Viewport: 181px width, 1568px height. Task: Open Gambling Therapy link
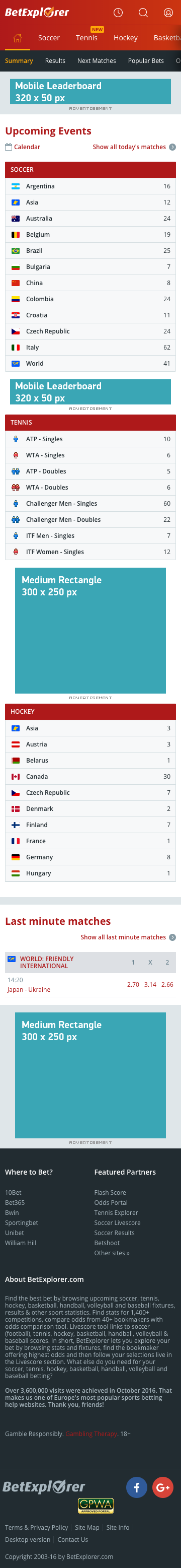90,1434
